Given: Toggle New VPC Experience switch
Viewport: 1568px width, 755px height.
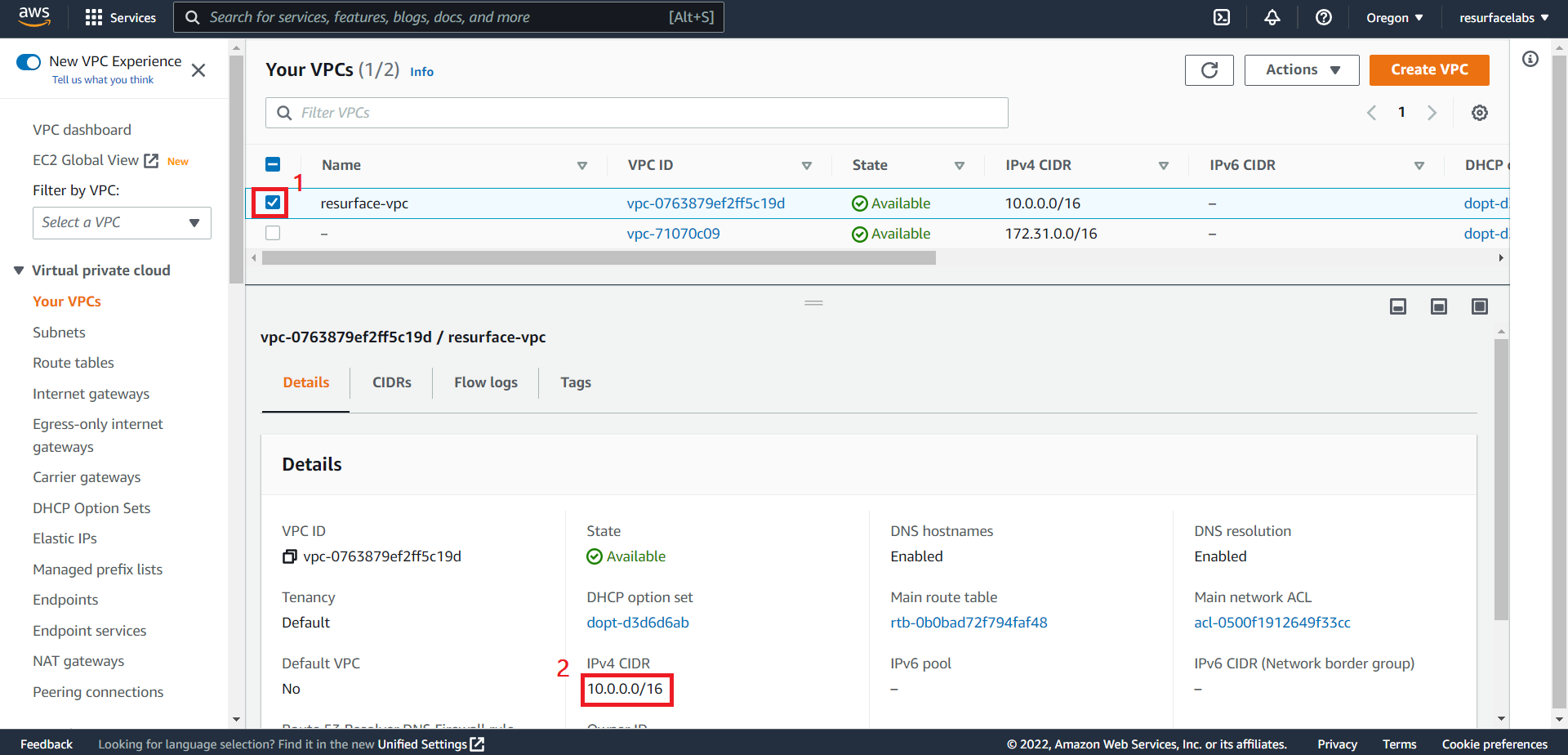Looking at the screenshot, I should (x=29, y=62).
